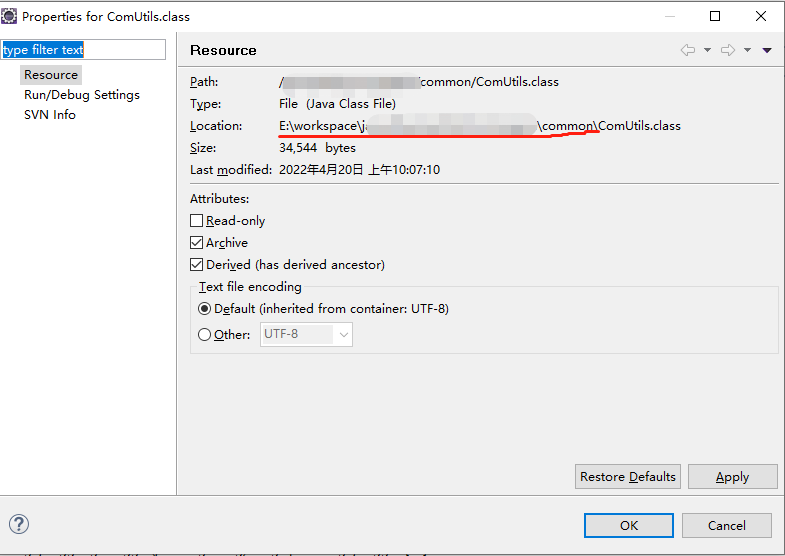The height and width of the screenshot is (556, 785).
Task: Click the Location path value text
Action: point(480,126)
